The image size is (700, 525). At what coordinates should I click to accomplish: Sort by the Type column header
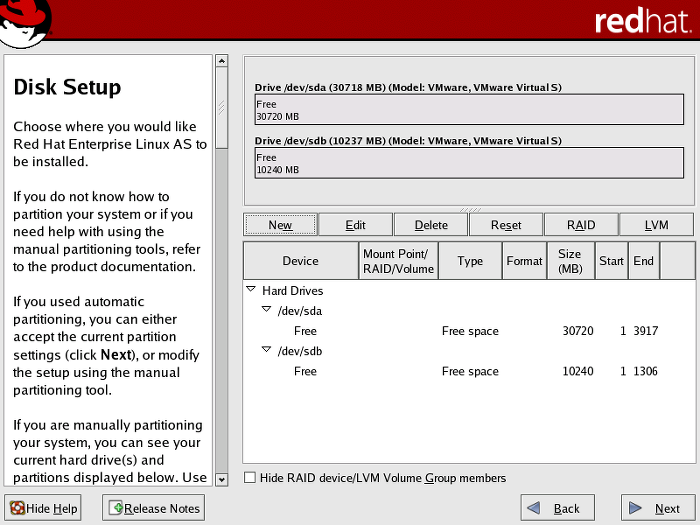click(x=470, y=261)
